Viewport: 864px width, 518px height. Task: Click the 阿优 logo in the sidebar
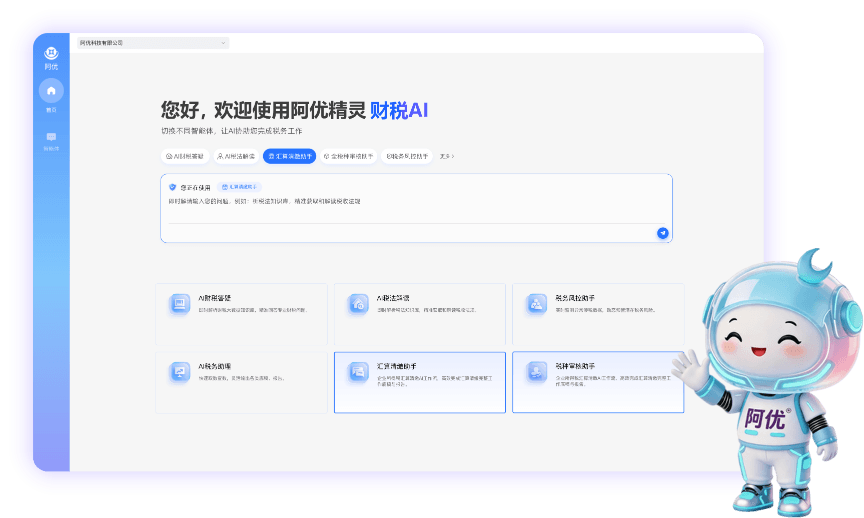tap(51, 53)
